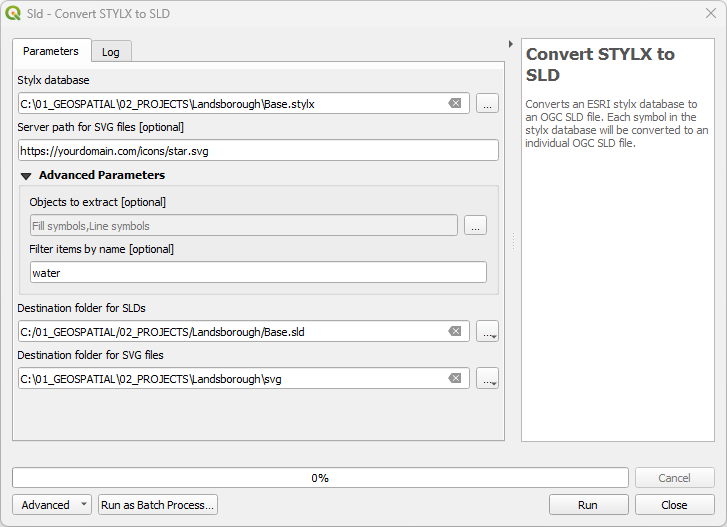
Task: Click the 'Filter items by name [optional]' label
Action: point(102,249)
